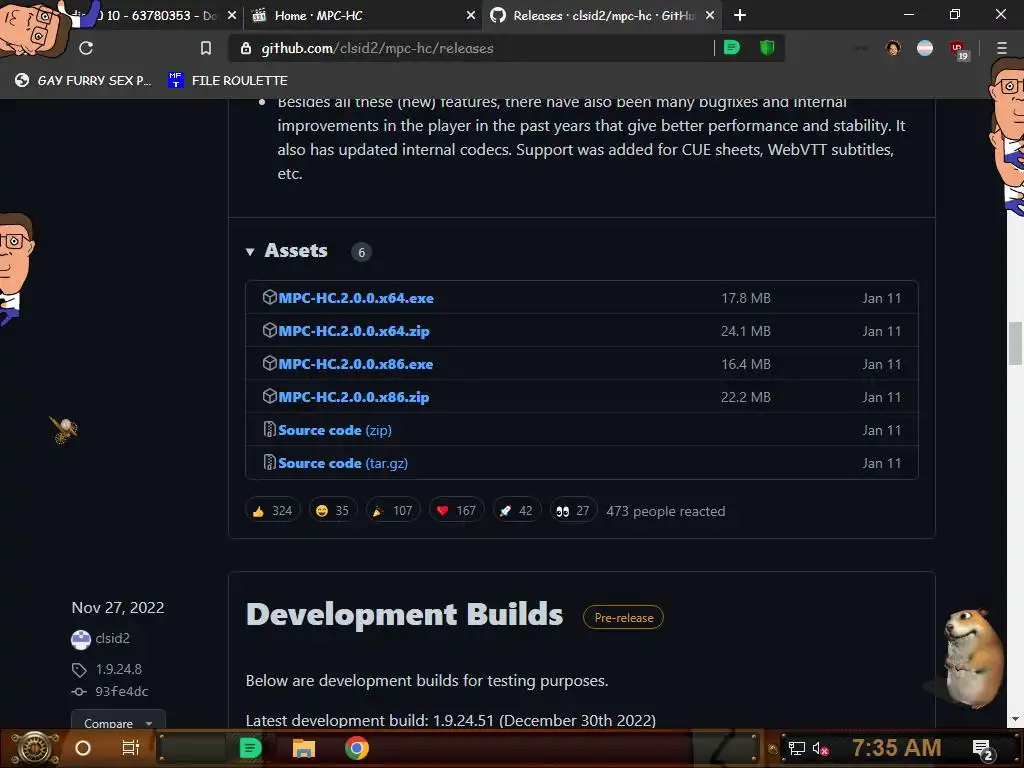Viewport: 1024px width, 768px height.
Task: Close the Releases clsid2/mpc-hc tab
Action: tap(710, 15)
